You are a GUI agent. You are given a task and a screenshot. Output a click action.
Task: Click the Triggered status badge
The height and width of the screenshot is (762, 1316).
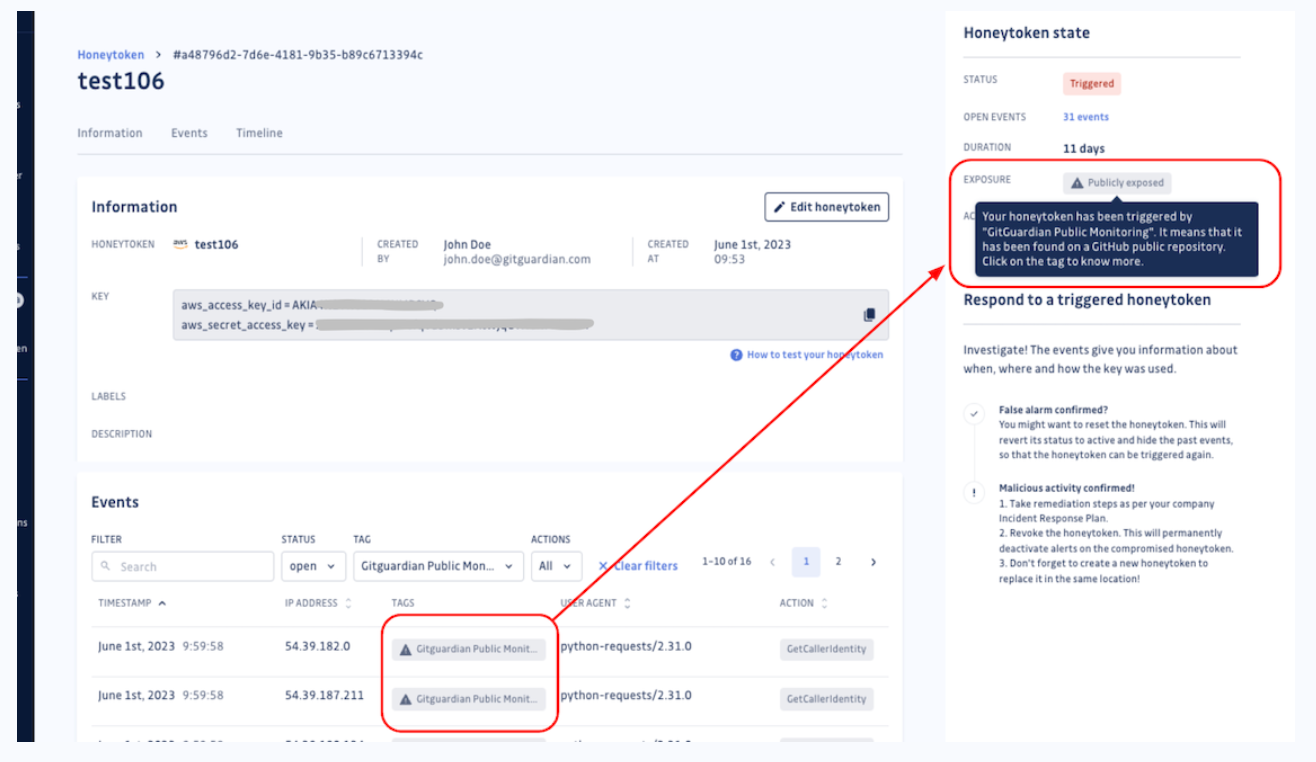(1091, 84)
